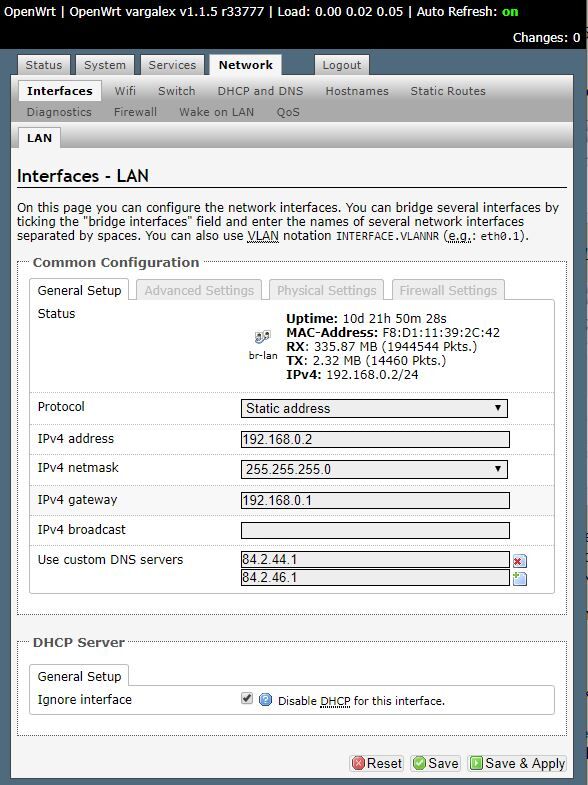Open the Status top tab
Viewport: 588px width, 785px height.
pos(44,65)
